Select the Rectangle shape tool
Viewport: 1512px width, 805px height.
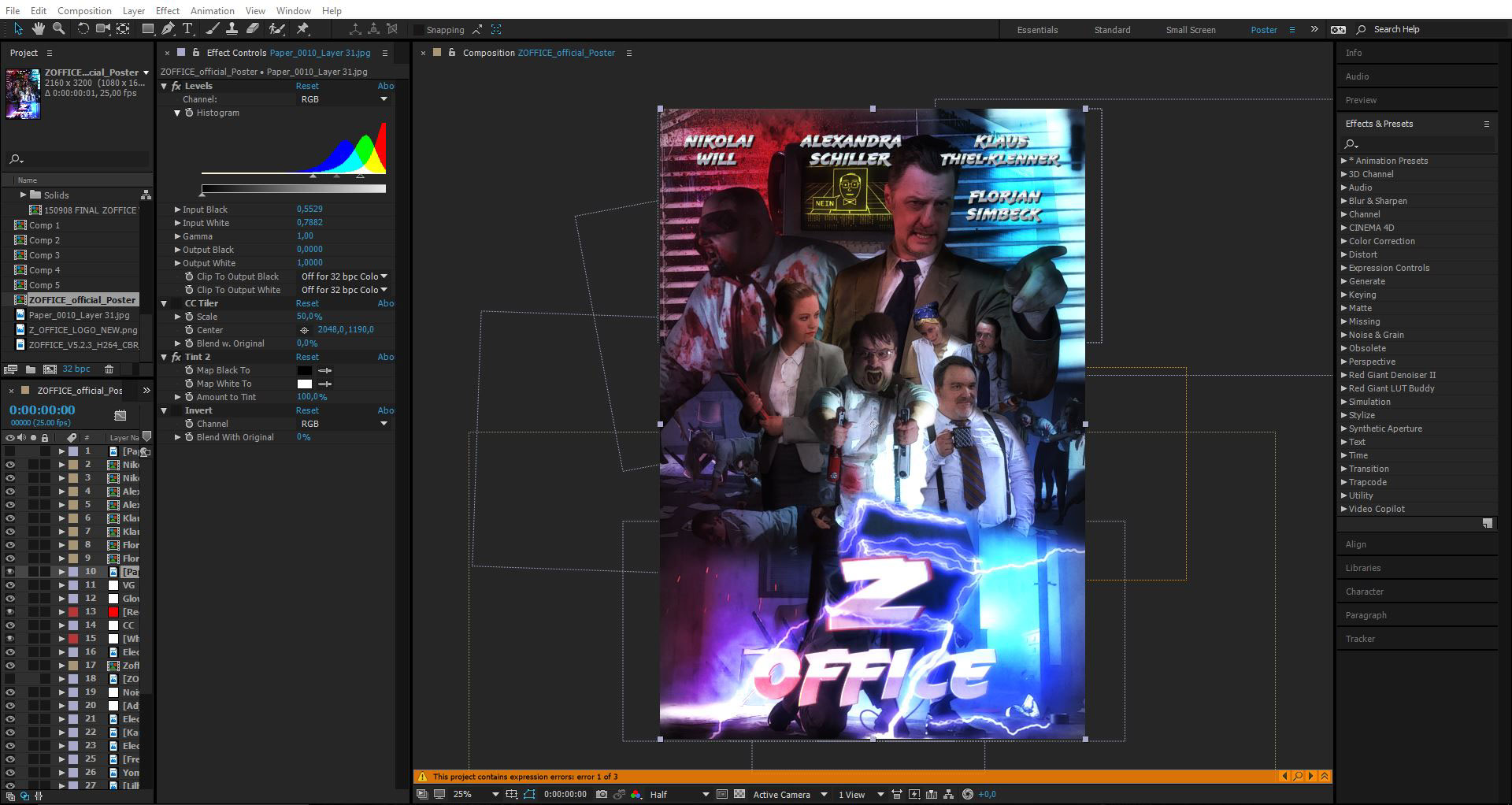pyautogui.click(x=147, y=29)
